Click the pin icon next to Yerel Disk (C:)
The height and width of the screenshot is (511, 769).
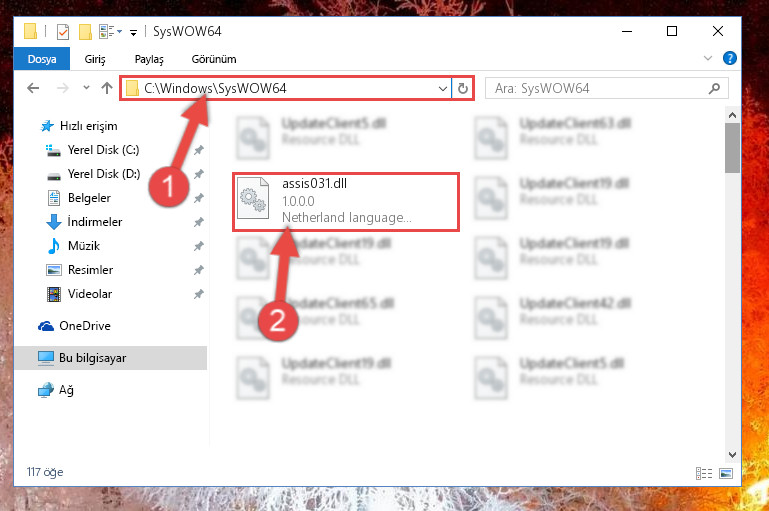pos(199,151)
